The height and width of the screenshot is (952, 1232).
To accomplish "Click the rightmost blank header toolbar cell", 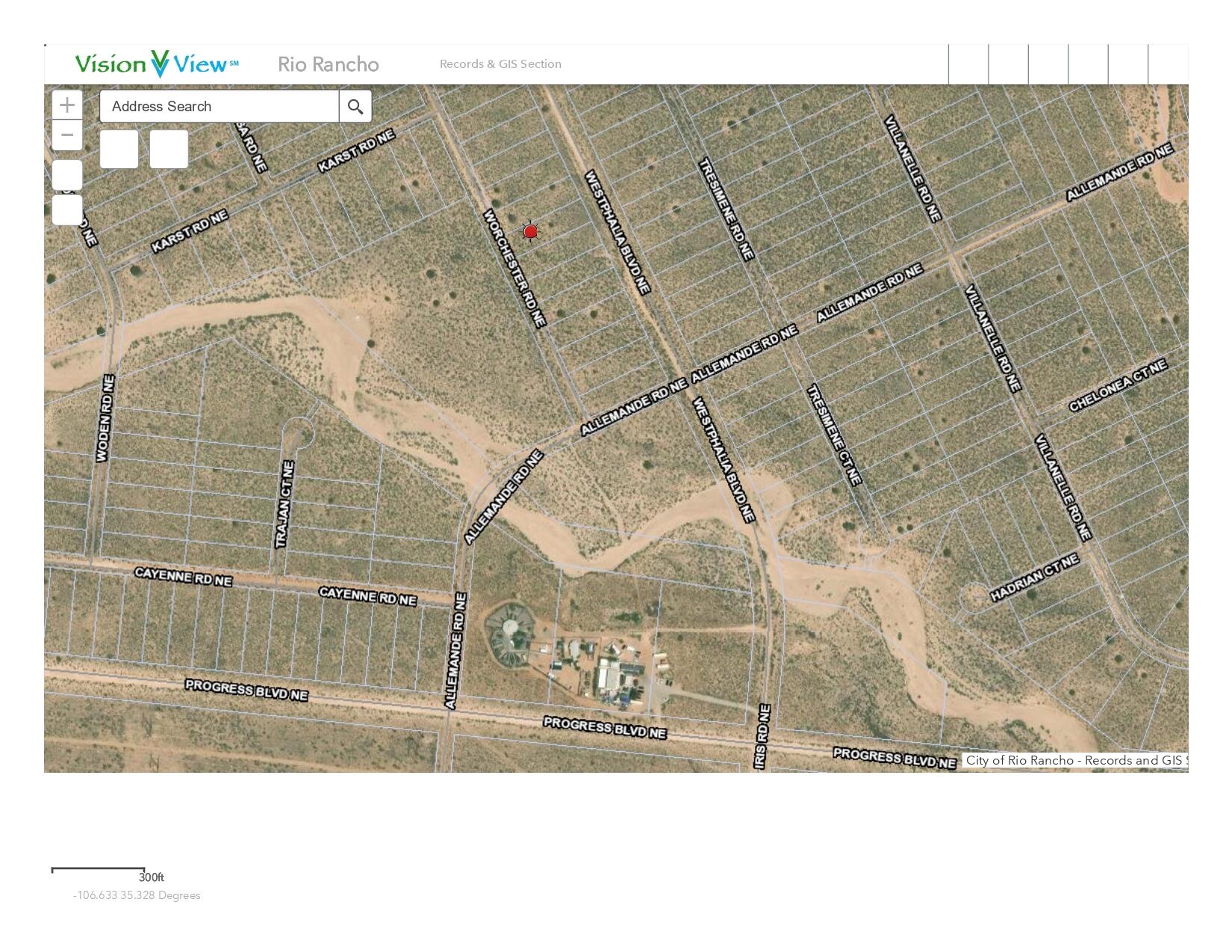I will pyautogui.click(x=1168, y=64).
